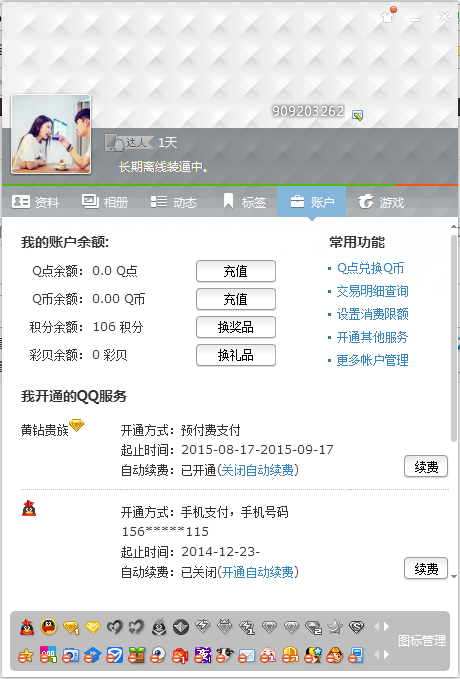Viewport: 460px width, 679px height.
Task: Click the Qzone yellow star icon in the bottom row
Action: 26,655
